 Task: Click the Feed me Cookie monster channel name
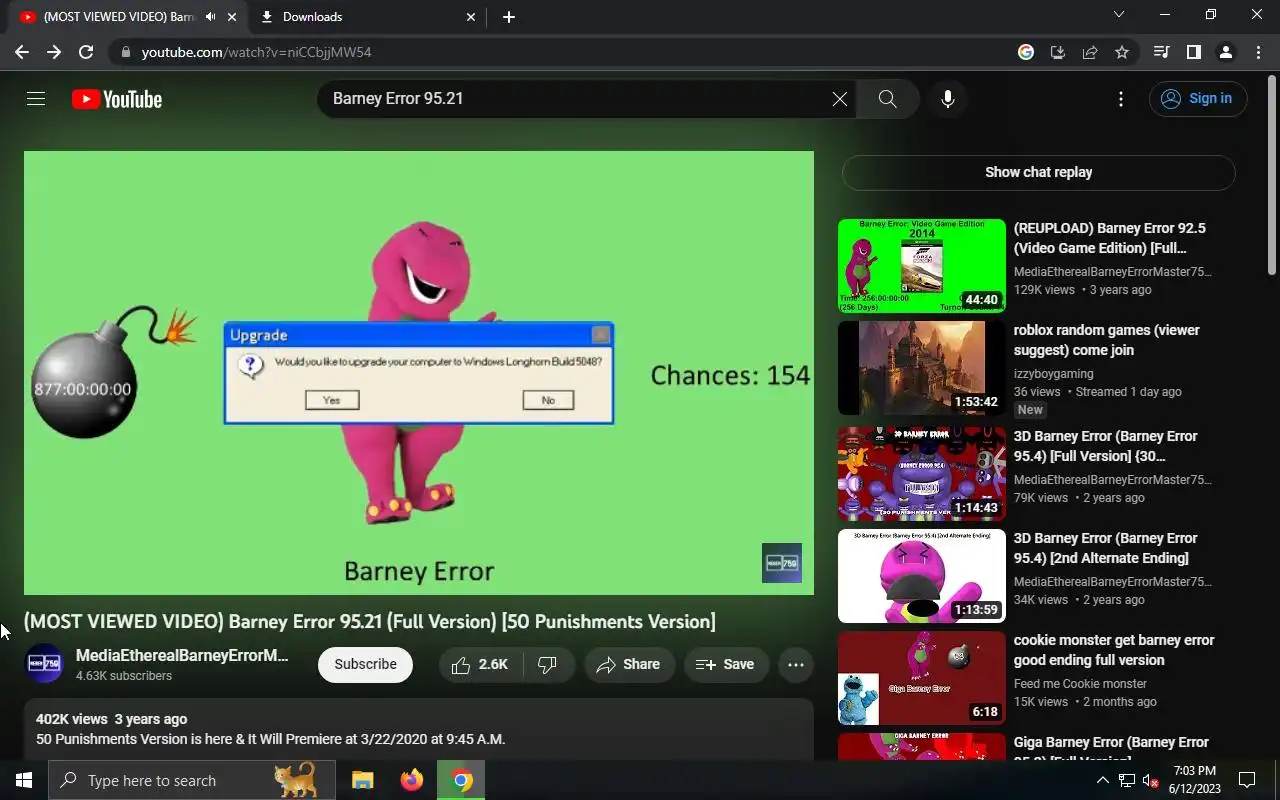tap(1080, 684)
